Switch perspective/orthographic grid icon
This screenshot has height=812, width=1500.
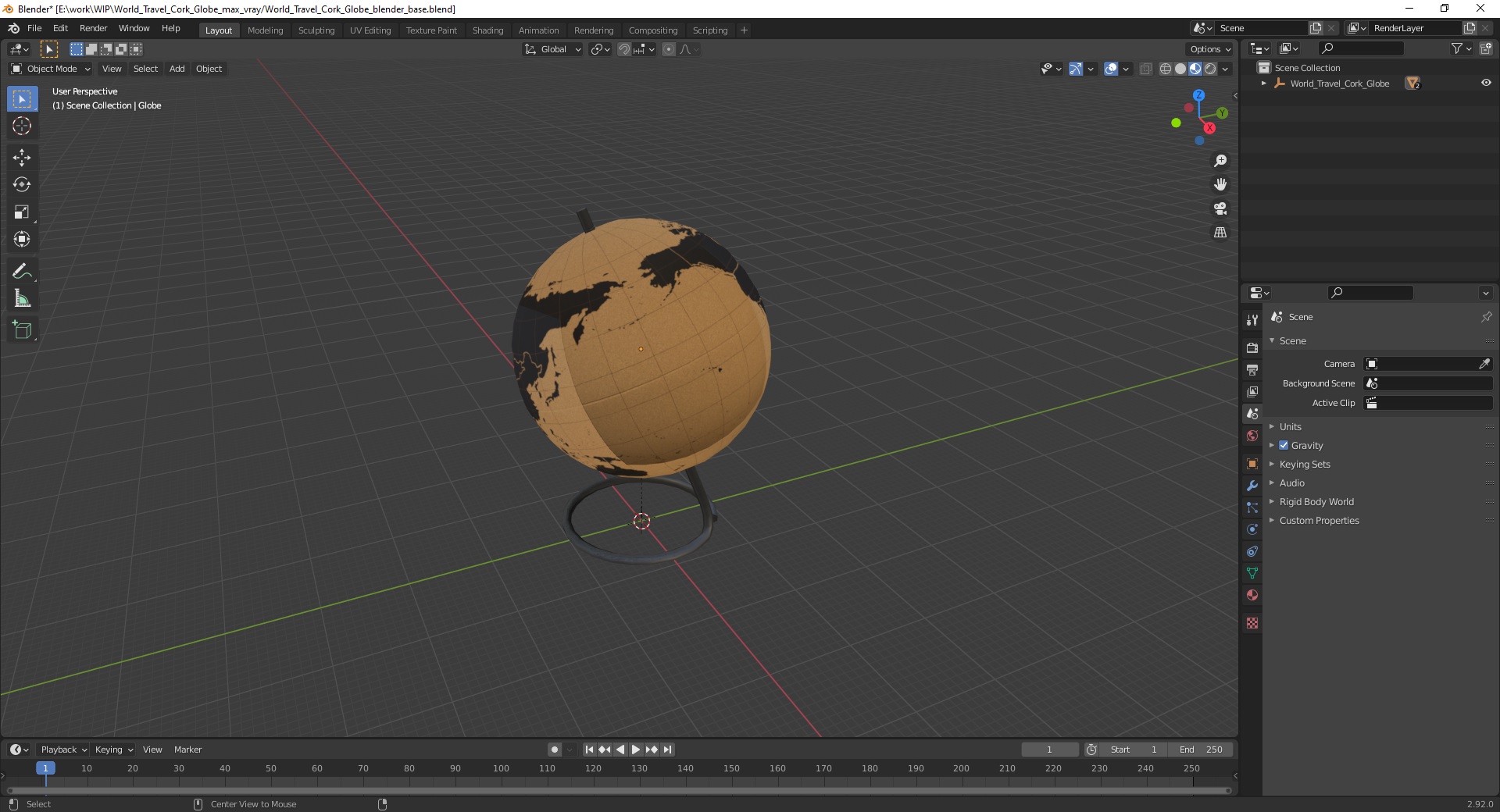[x=1220, y=233]
